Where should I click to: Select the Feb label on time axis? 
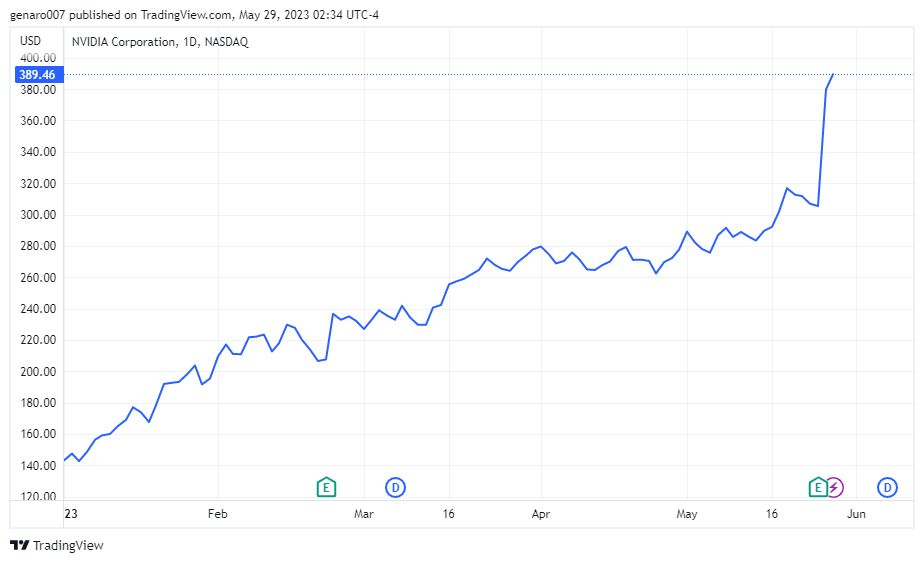217,513
